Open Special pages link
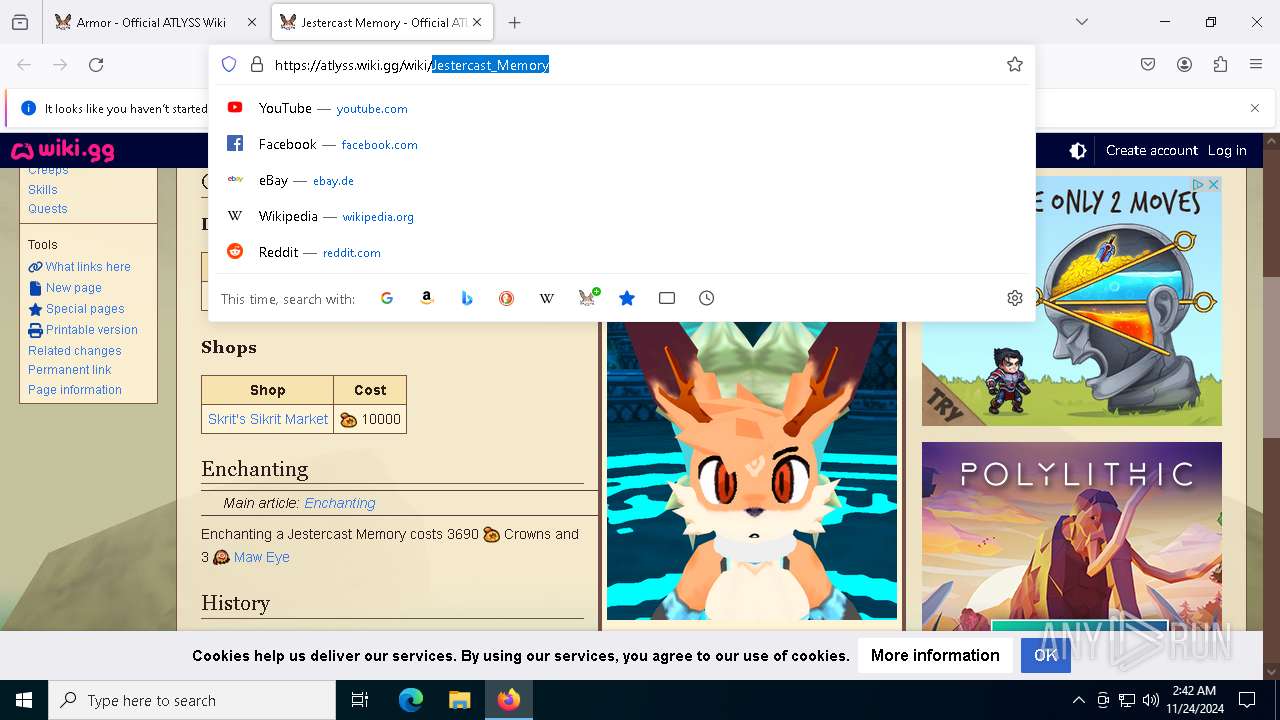The width and height of the screenshot is (1280, 720). click(x=85, y=309)
